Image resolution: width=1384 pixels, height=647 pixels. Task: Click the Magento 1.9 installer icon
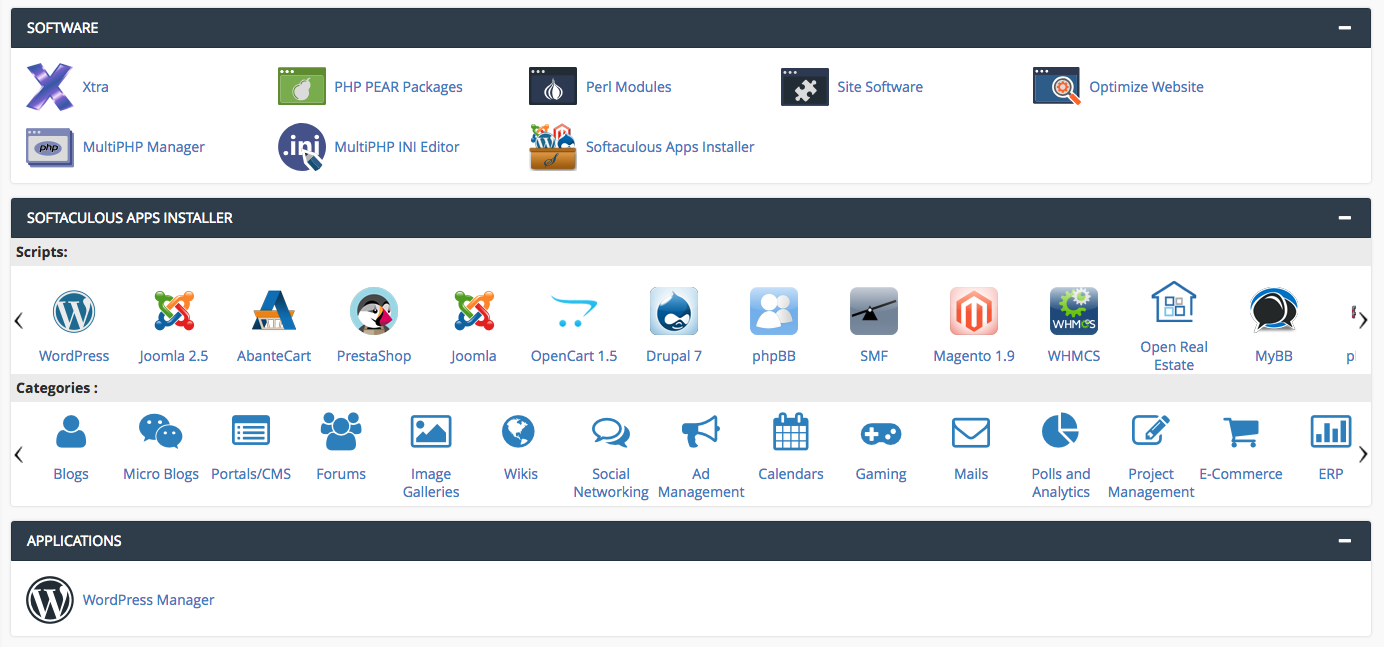coord(973,311)
